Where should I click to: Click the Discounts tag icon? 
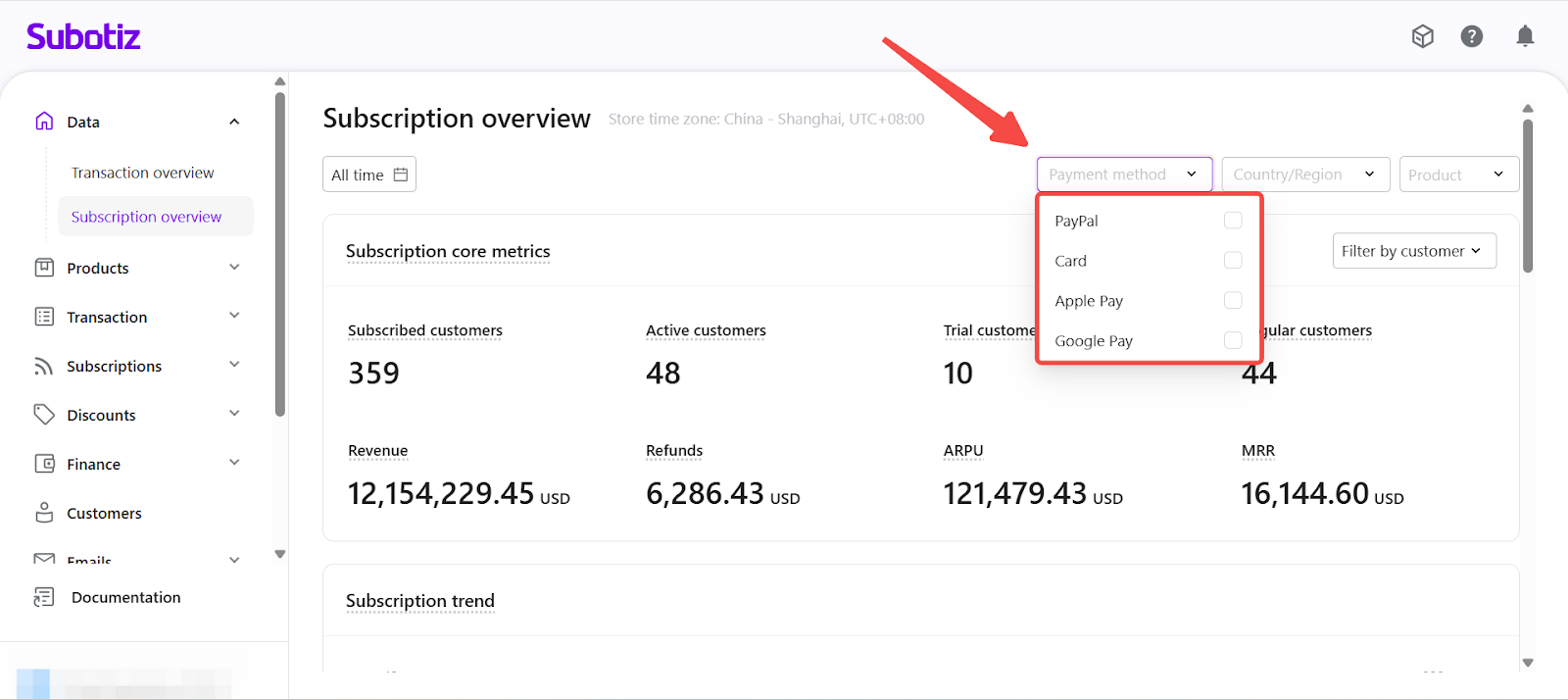pyautogui.click(x=44, y=415)
